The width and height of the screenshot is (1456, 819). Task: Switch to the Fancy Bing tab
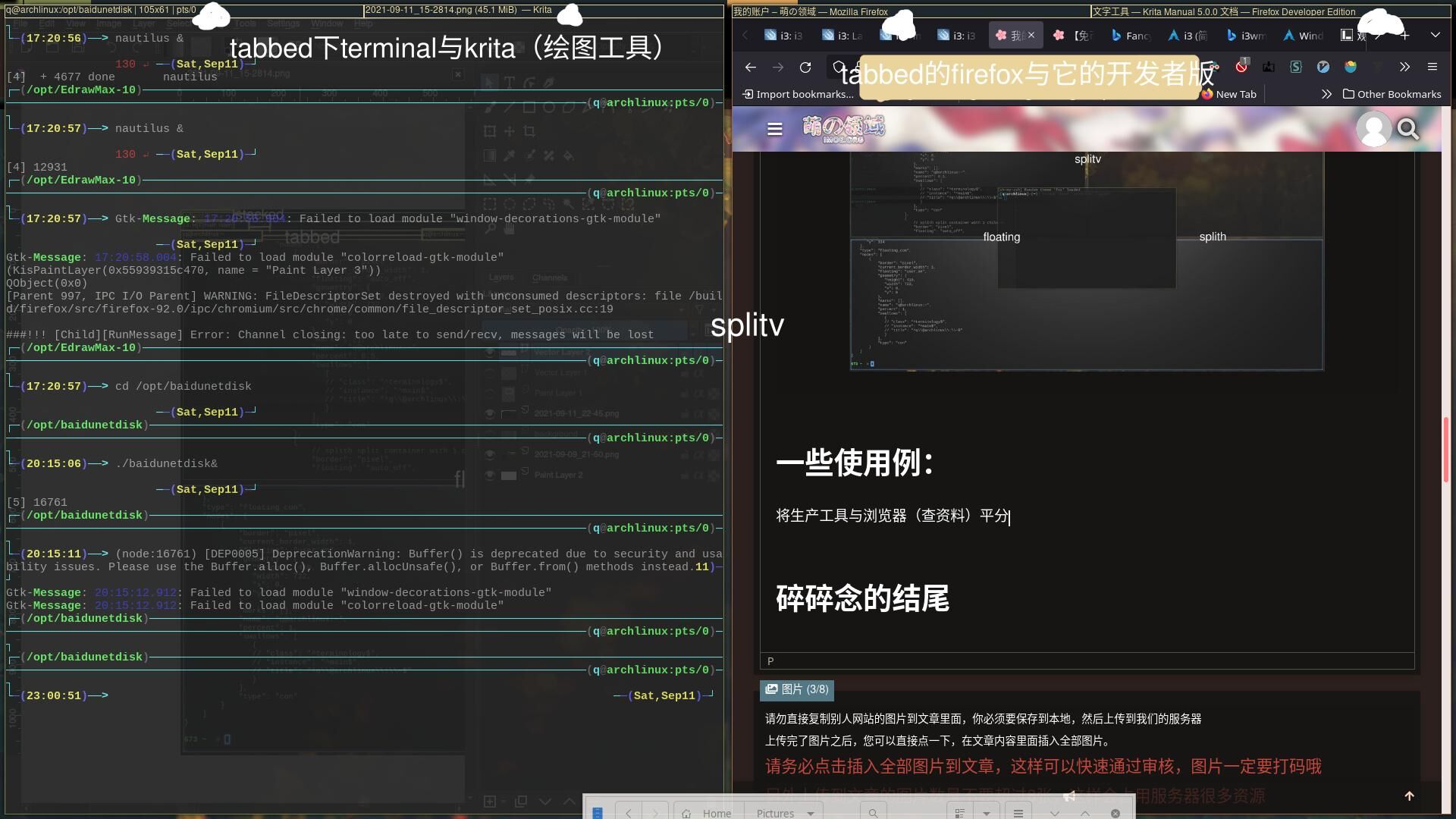coord(1131,36)
